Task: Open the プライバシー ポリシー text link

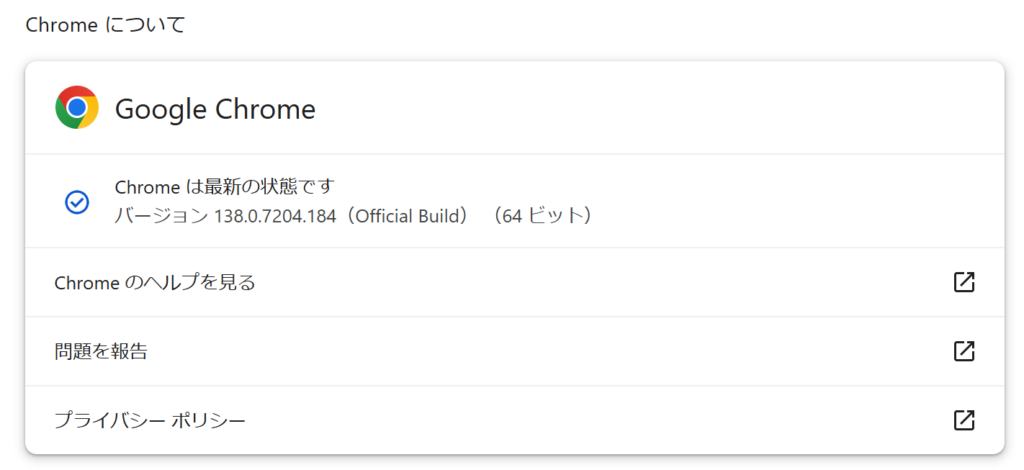Action: (150, 420)
